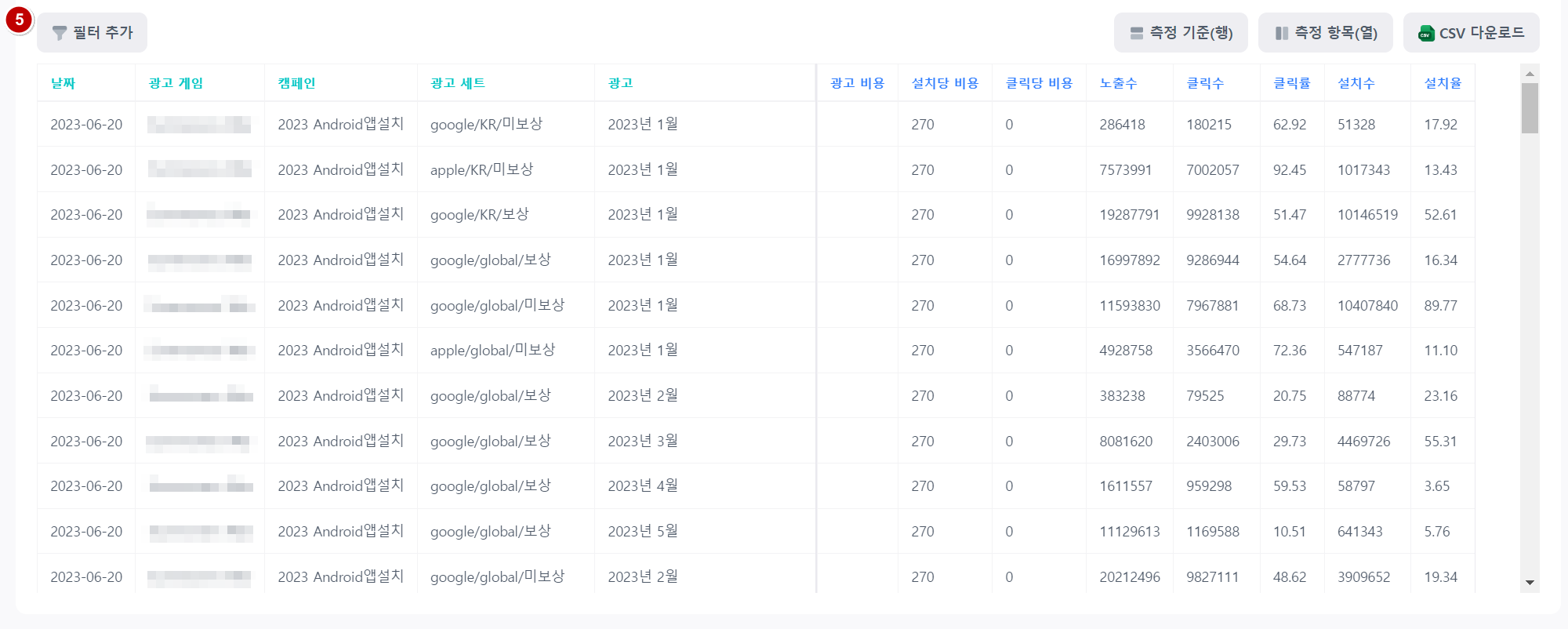Sort by the 설치율 column header
This screenshot has width=1568, height=629.
[x=1443, y=83]
